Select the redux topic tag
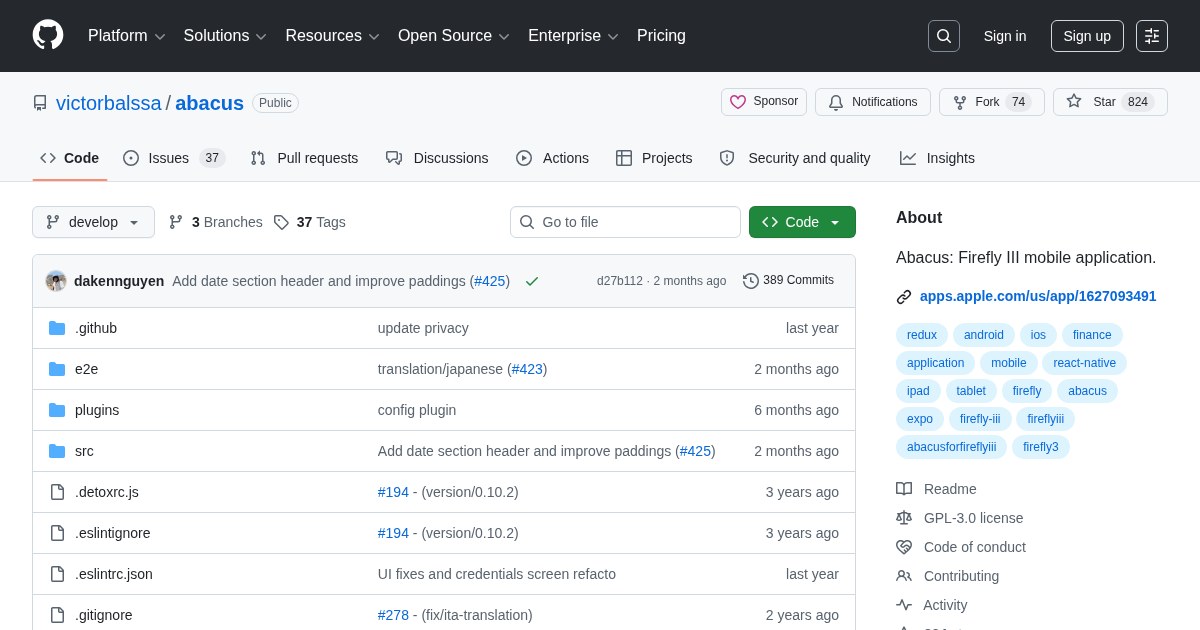 (x=922, y=335)
